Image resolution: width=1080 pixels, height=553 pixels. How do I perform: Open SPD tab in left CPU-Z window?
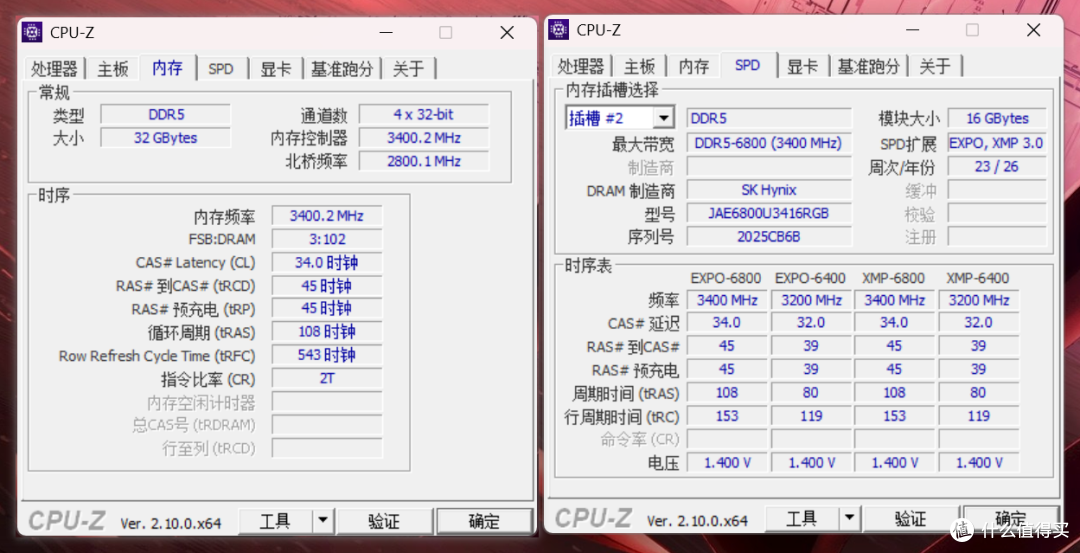[221, 69]
